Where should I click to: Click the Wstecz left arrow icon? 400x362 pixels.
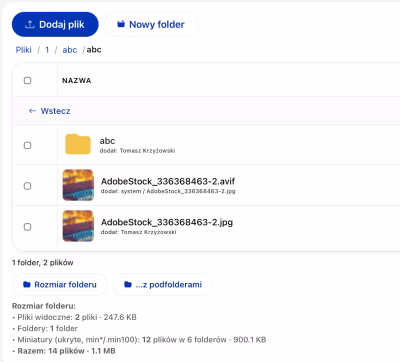click(32, 111)
